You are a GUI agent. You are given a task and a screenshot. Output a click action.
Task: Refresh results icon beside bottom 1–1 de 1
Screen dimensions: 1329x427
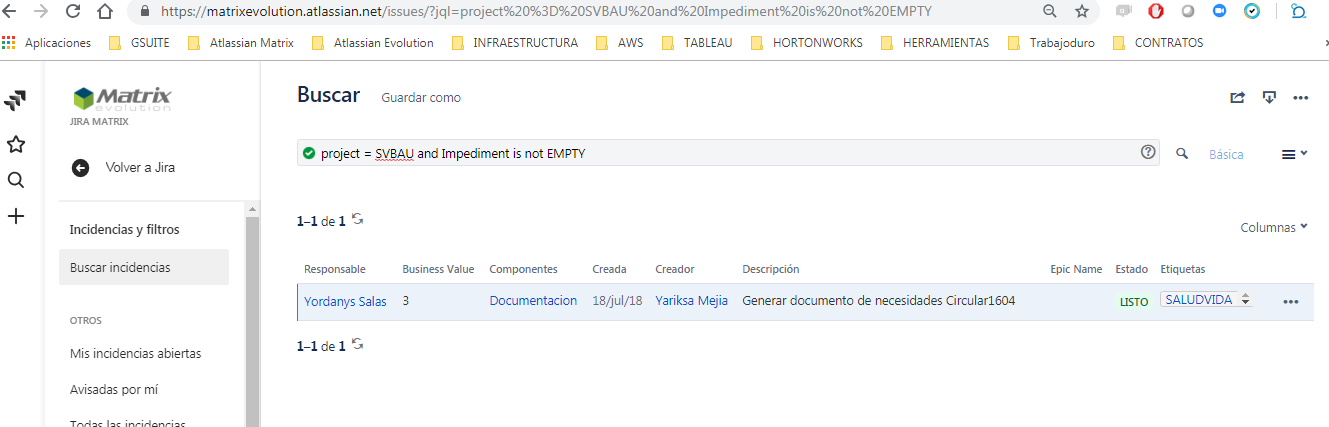pos(358,344)
